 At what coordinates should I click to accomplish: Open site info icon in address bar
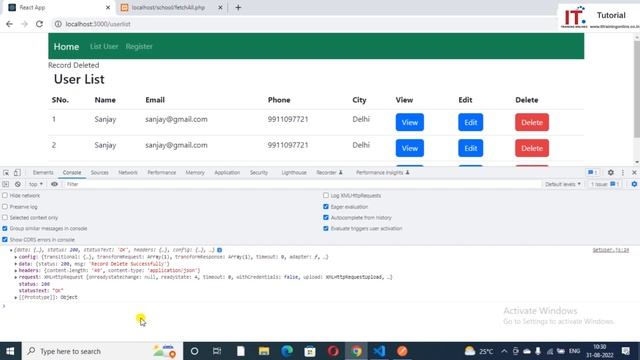[58, 24]
